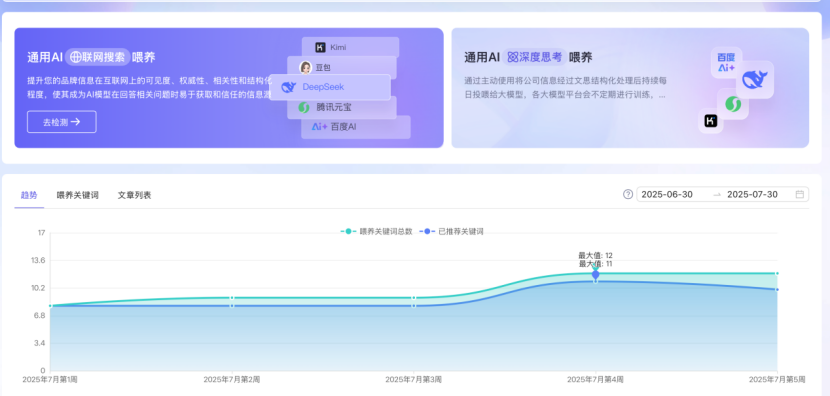The height and width of the screenshot is (396, 830).
Task: Toggle the 已推荐关键词 legend series
Action: click(452, 231)
